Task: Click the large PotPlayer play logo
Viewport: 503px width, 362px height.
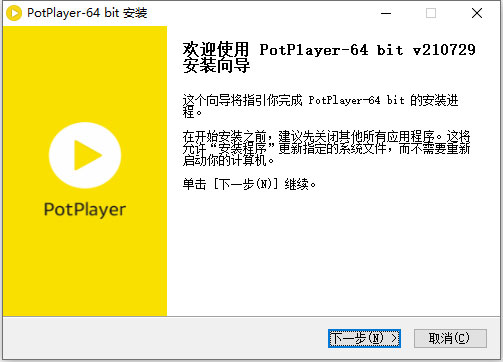Action: [x=85, y=155]
